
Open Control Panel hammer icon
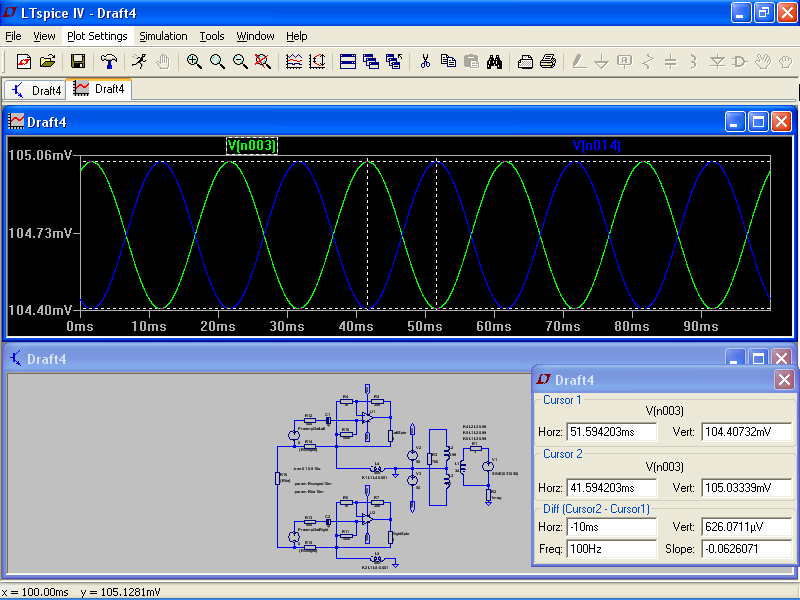[108, 62]
